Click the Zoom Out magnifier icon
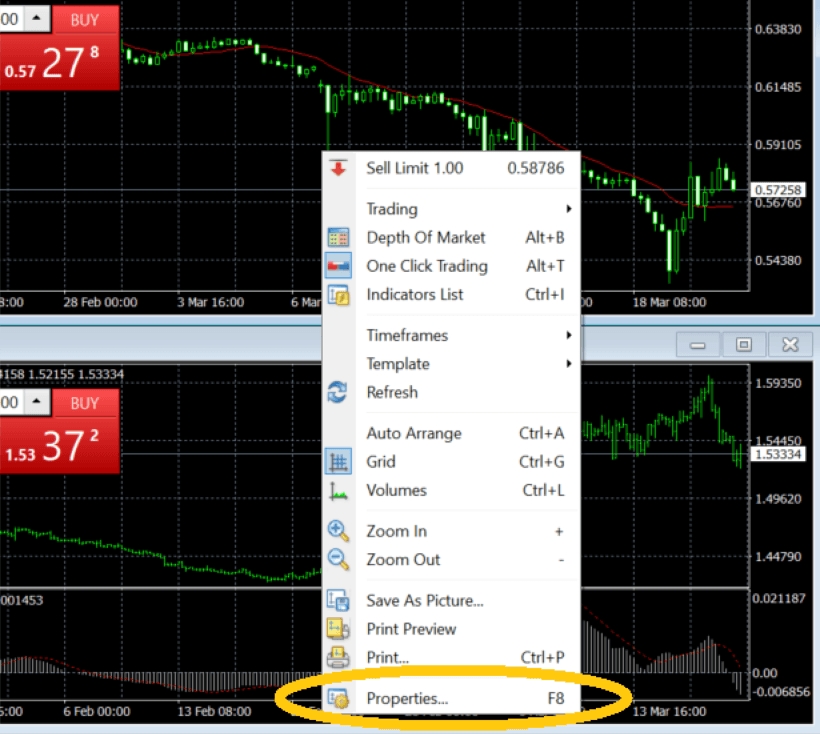The height and width of the screenshot is (734, 820). click(x=338, y=559)
